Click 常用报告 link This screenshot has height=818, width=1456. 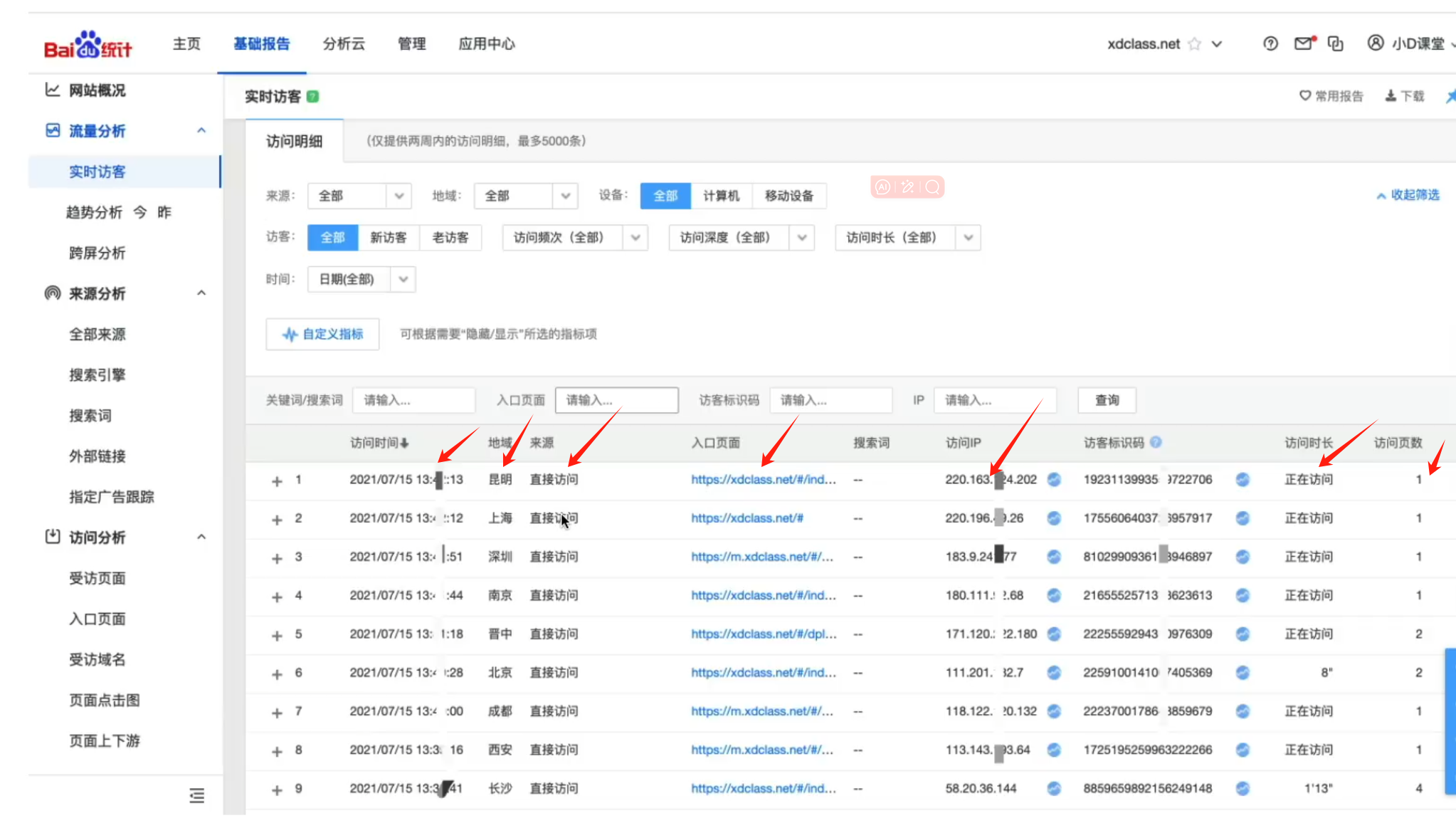coord(1331,96)
